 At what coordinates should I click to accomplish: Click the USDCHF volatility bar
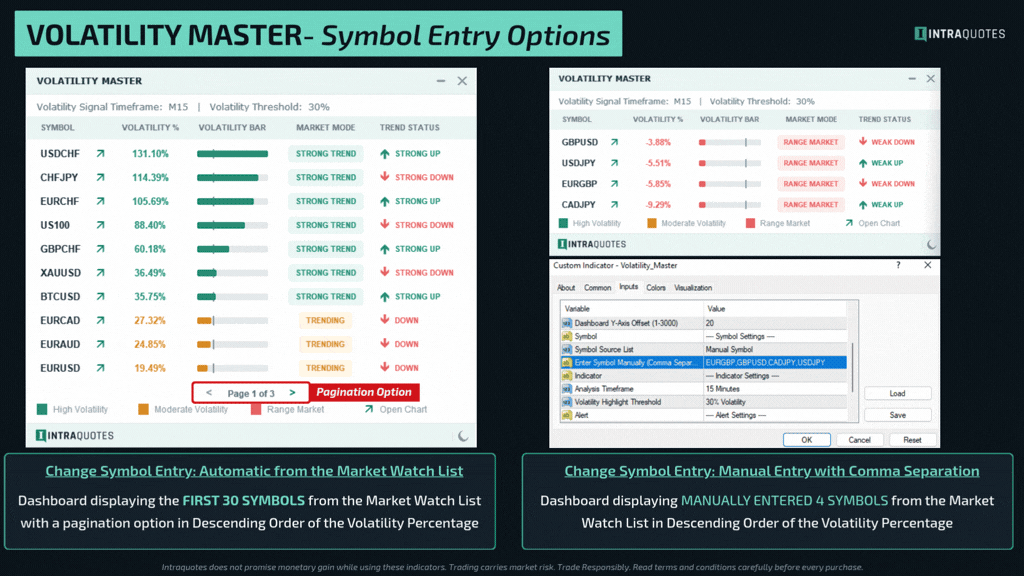pos(232,154)
